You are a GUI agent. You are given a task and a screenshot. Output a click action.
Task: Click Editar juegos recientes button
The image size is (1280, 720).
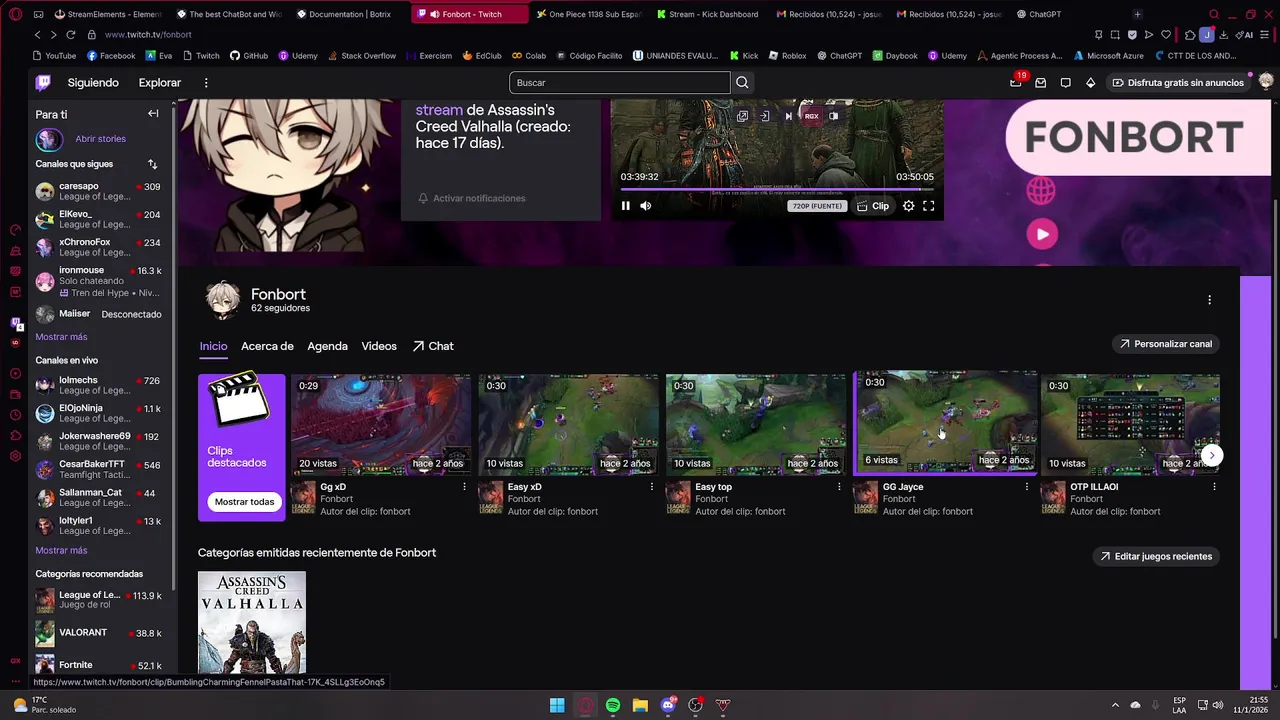1156,556
